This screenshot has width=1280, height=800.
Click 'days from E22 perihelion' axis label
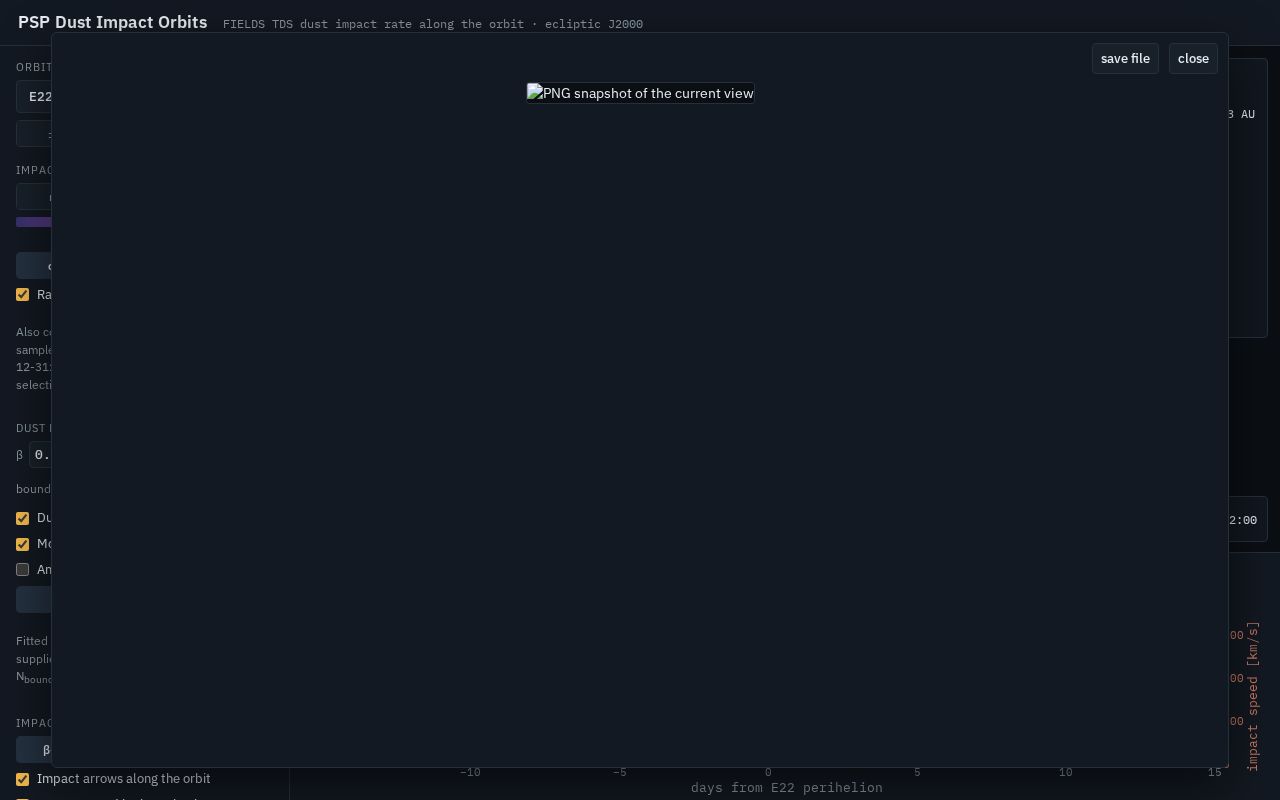click(787, 788)
